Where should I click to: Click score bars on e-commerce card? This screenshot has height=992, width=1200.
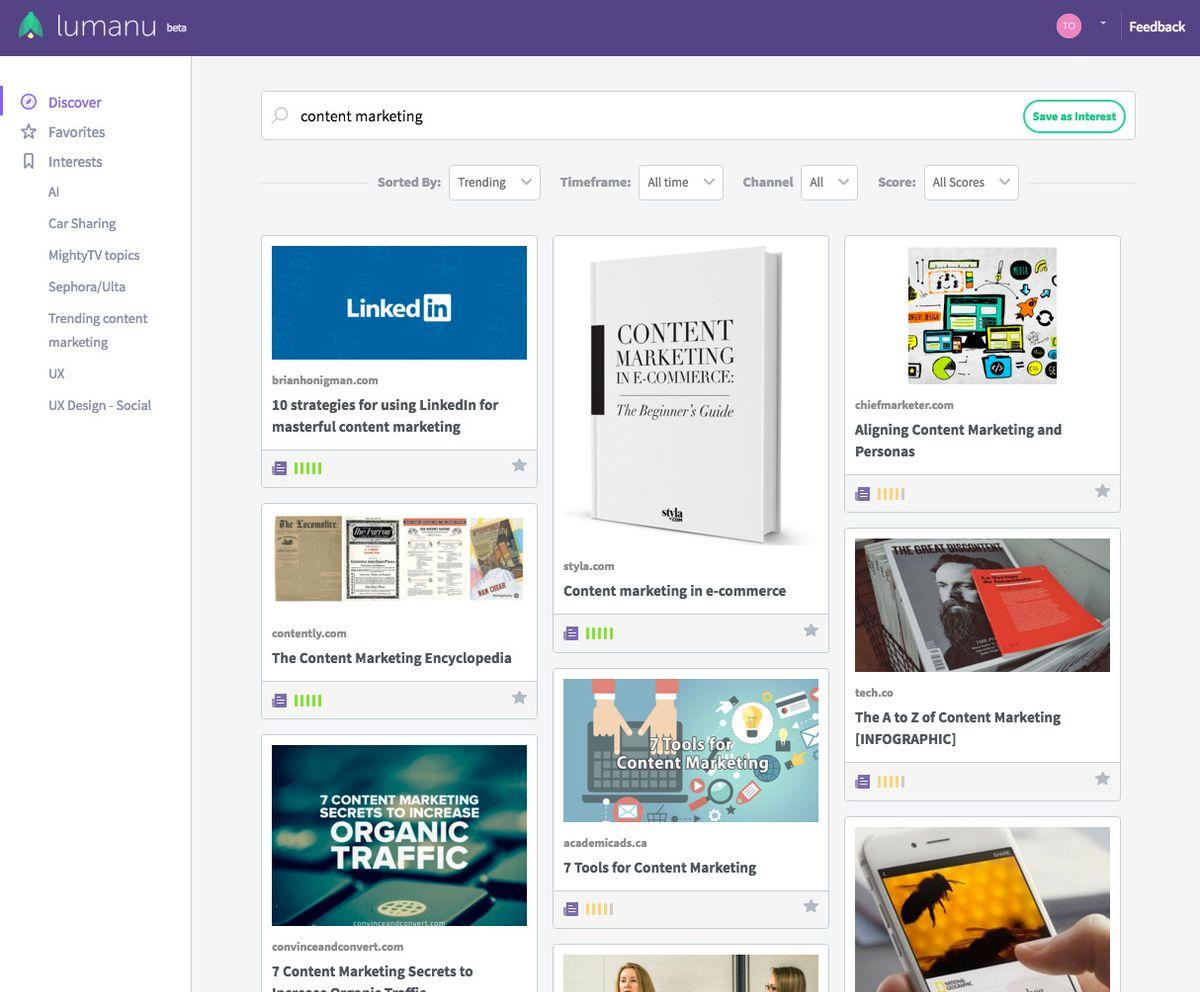pyautogui.click(x=600, y=633)
